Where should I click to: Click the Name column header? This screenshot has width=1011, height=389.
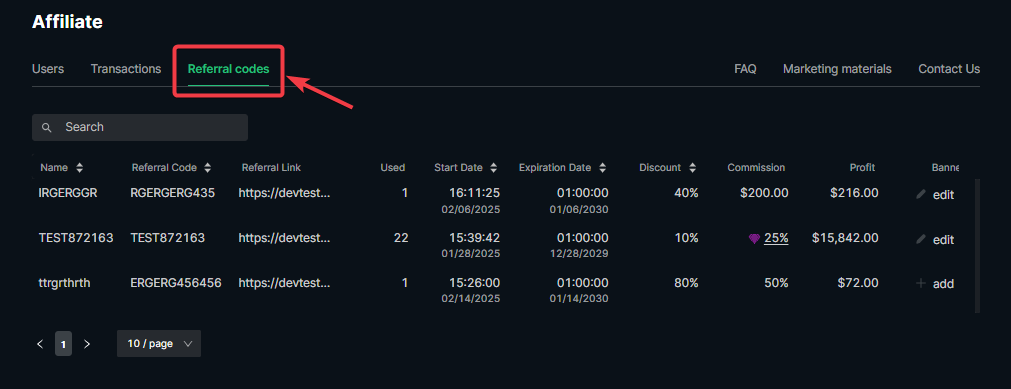54,168
